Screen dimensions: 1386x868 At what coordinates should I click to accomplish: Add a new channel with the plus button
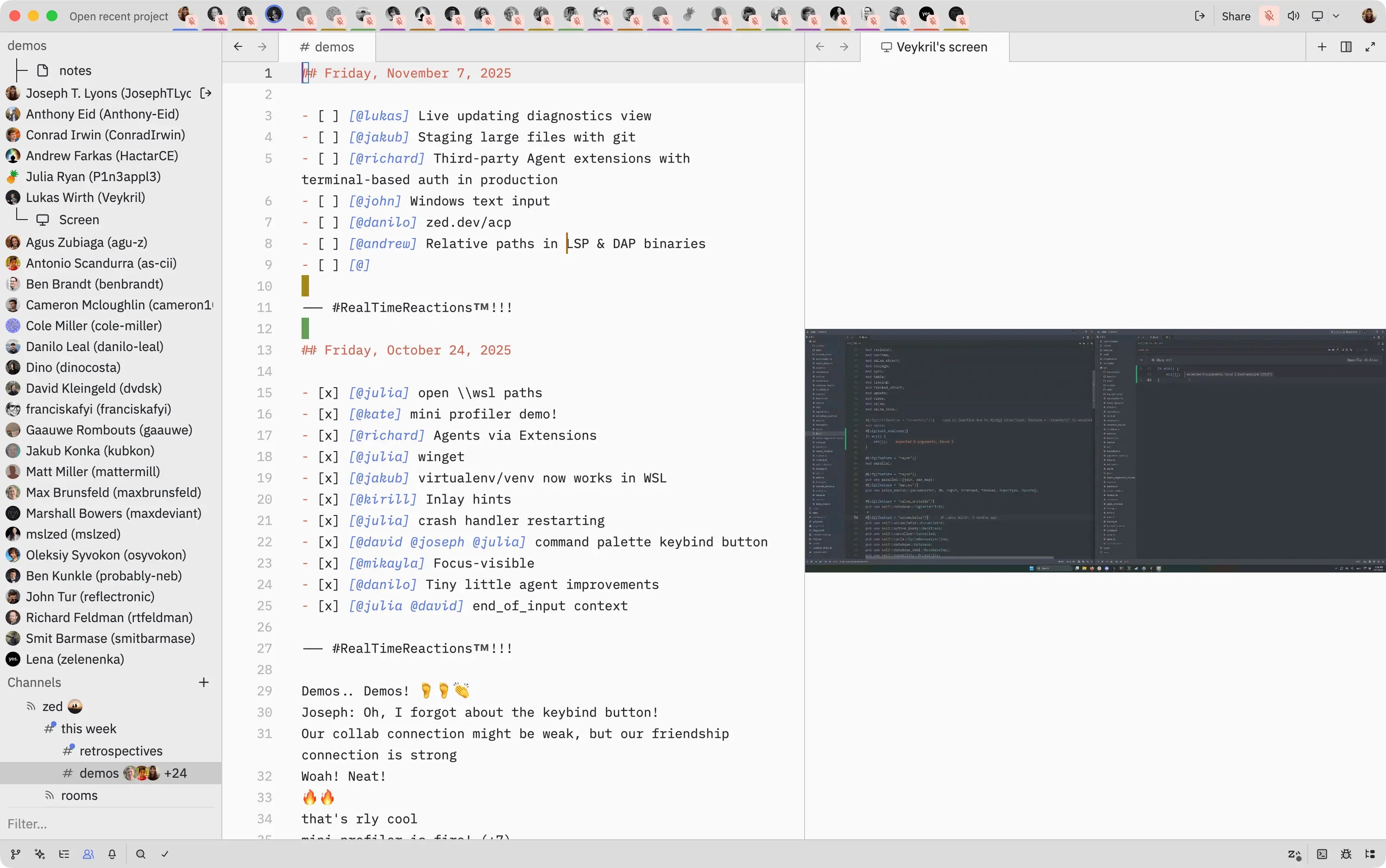coord(204,683)
